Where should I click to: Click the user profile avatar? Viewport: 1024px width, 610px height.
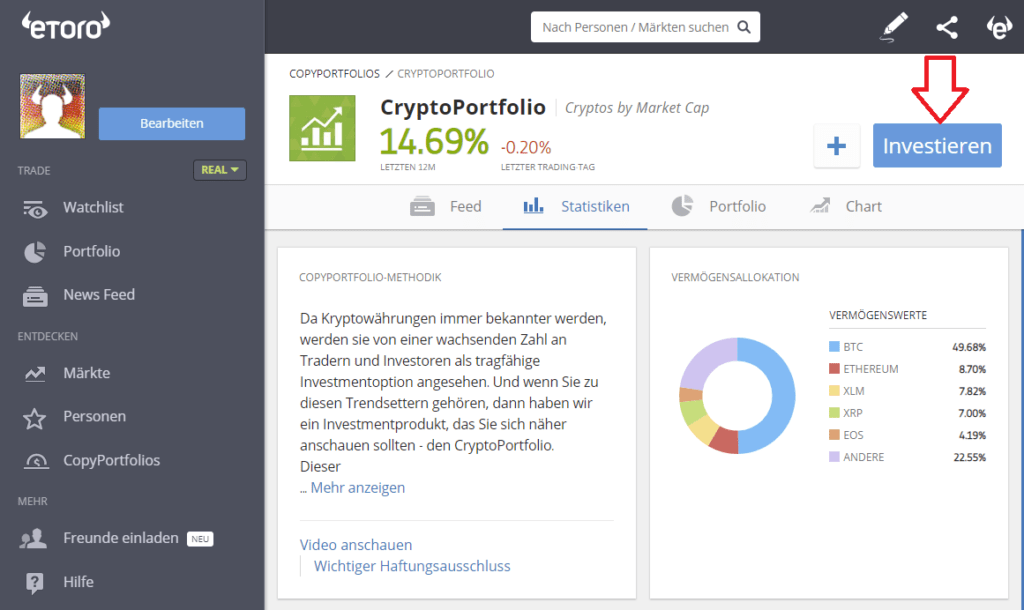coord(52,106)
